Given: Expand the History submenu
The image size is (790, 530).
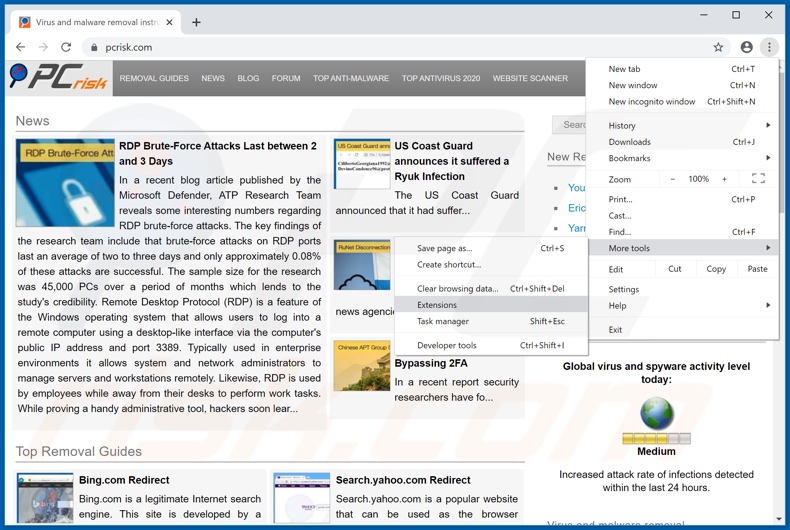Looking at the screenshot, I should coord(690,125).
